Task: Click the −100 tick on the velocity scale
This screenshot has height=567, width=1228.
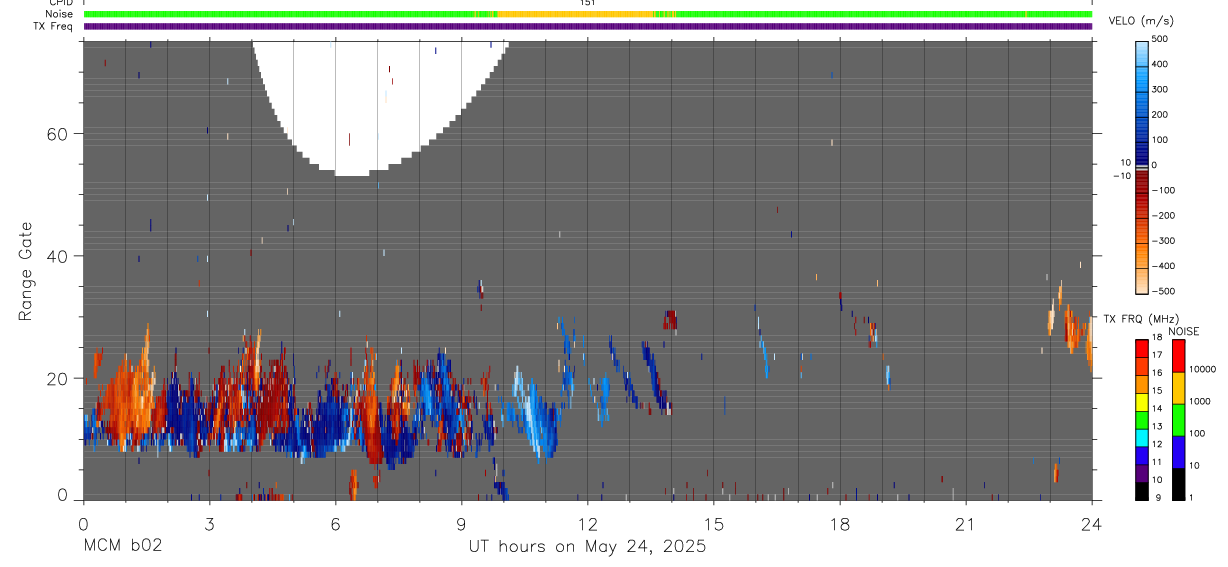Action: pos(1162,190)
